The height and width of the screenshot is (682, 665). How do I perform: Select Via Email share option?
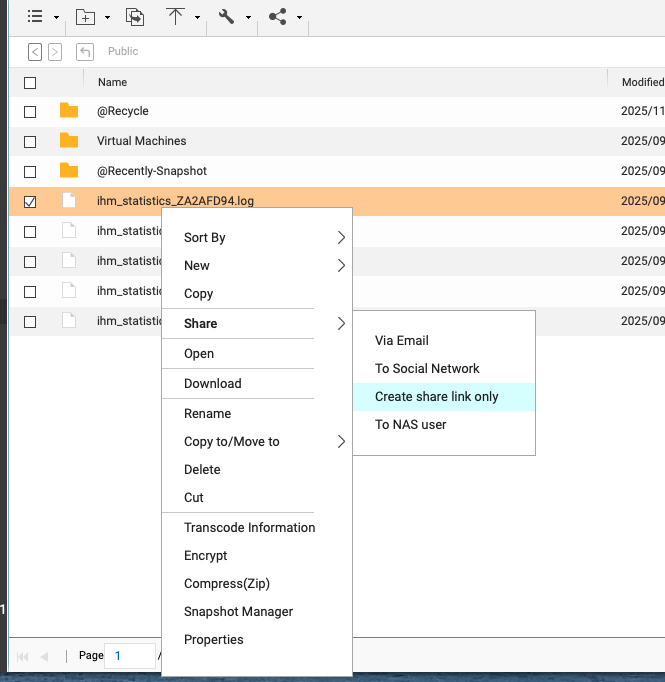click(402, 341)
